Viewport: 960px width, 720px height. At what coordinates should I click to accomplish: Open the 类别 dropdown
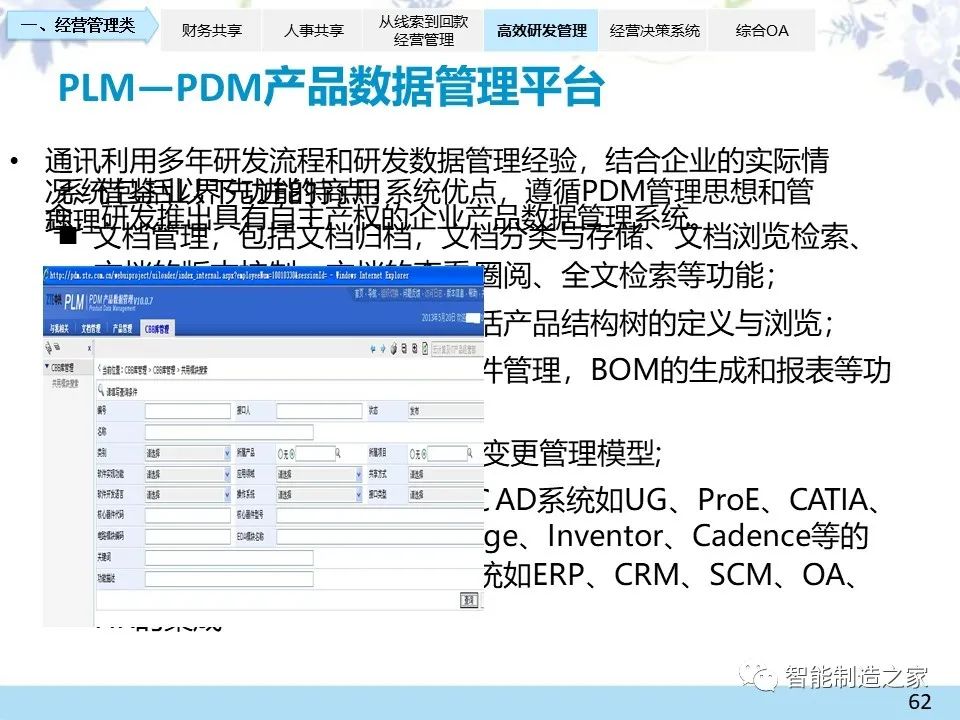pos(187,454)
